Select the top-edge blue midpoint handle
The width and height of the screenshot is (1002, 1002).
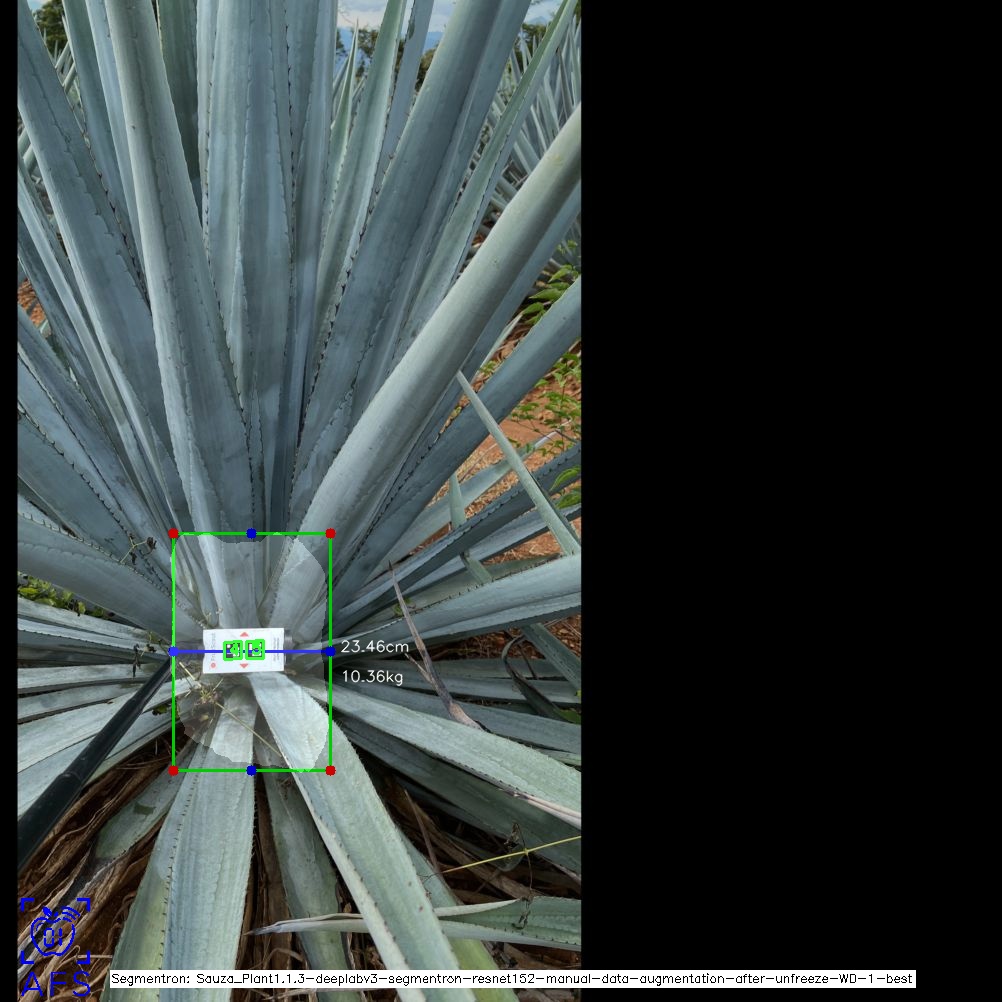251,534
